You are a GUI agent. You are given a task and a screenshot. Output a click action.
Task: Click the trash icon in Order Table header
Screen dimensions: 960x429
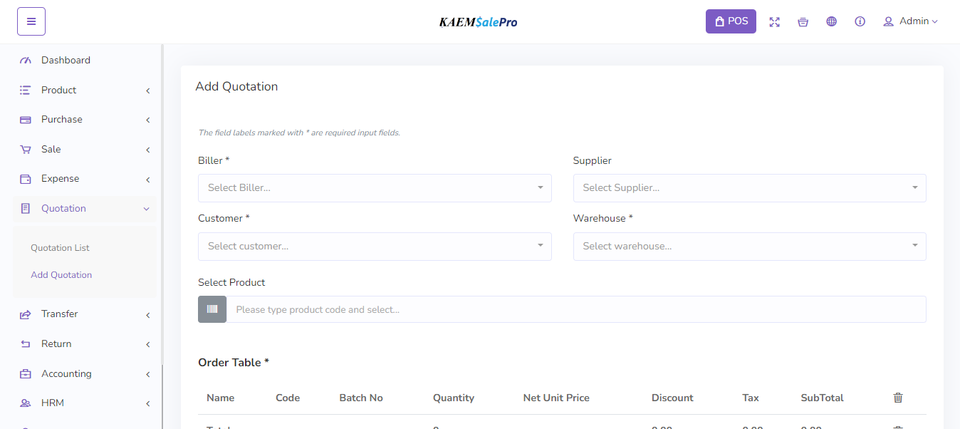tap(897, 398)
